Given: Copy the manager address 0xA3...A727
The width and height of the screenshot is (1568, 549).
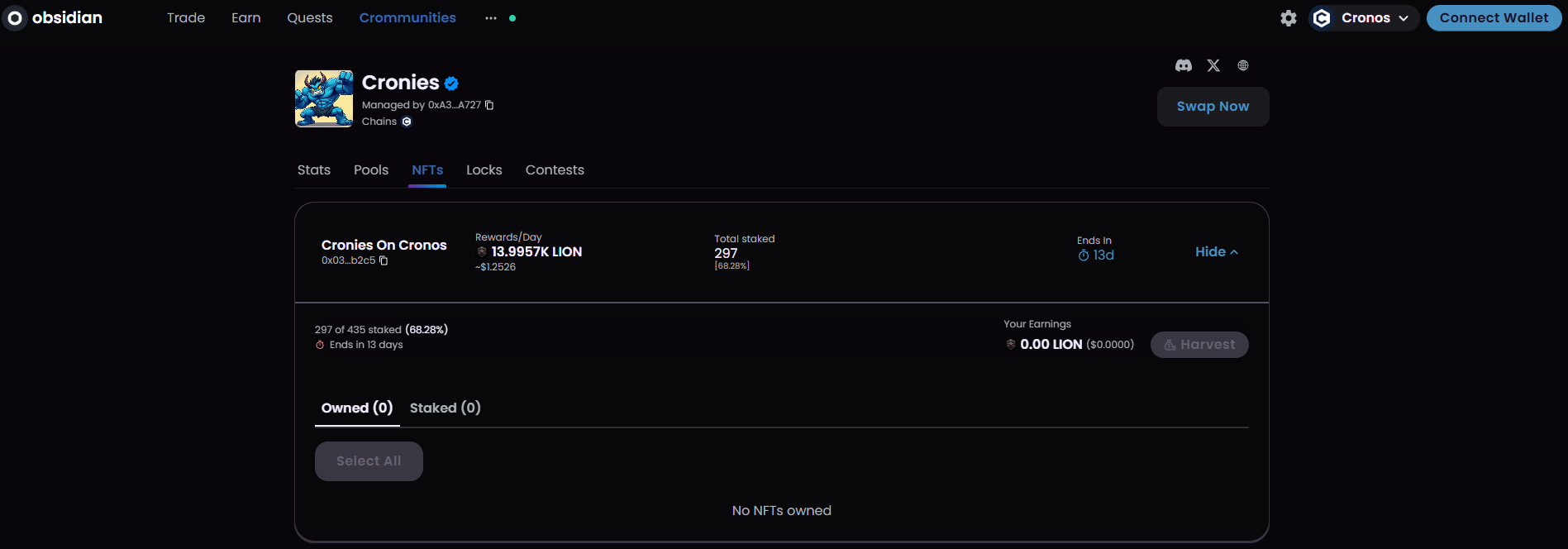Looking at the screenshot, I should pyautogui.click(x=489, y=105).
